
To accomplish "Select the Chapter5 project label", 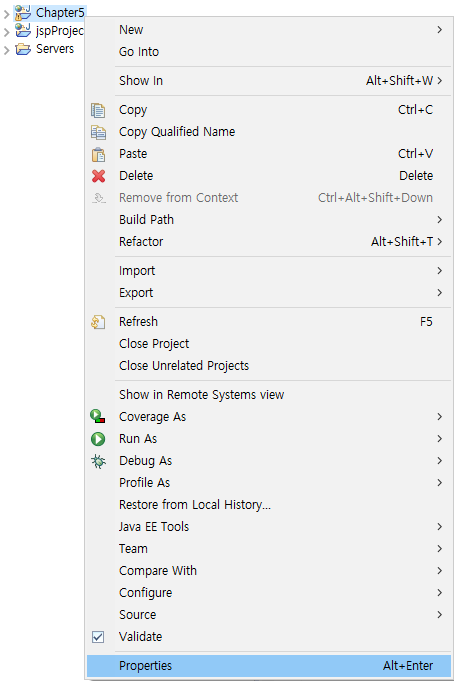I will pos(60,13).
